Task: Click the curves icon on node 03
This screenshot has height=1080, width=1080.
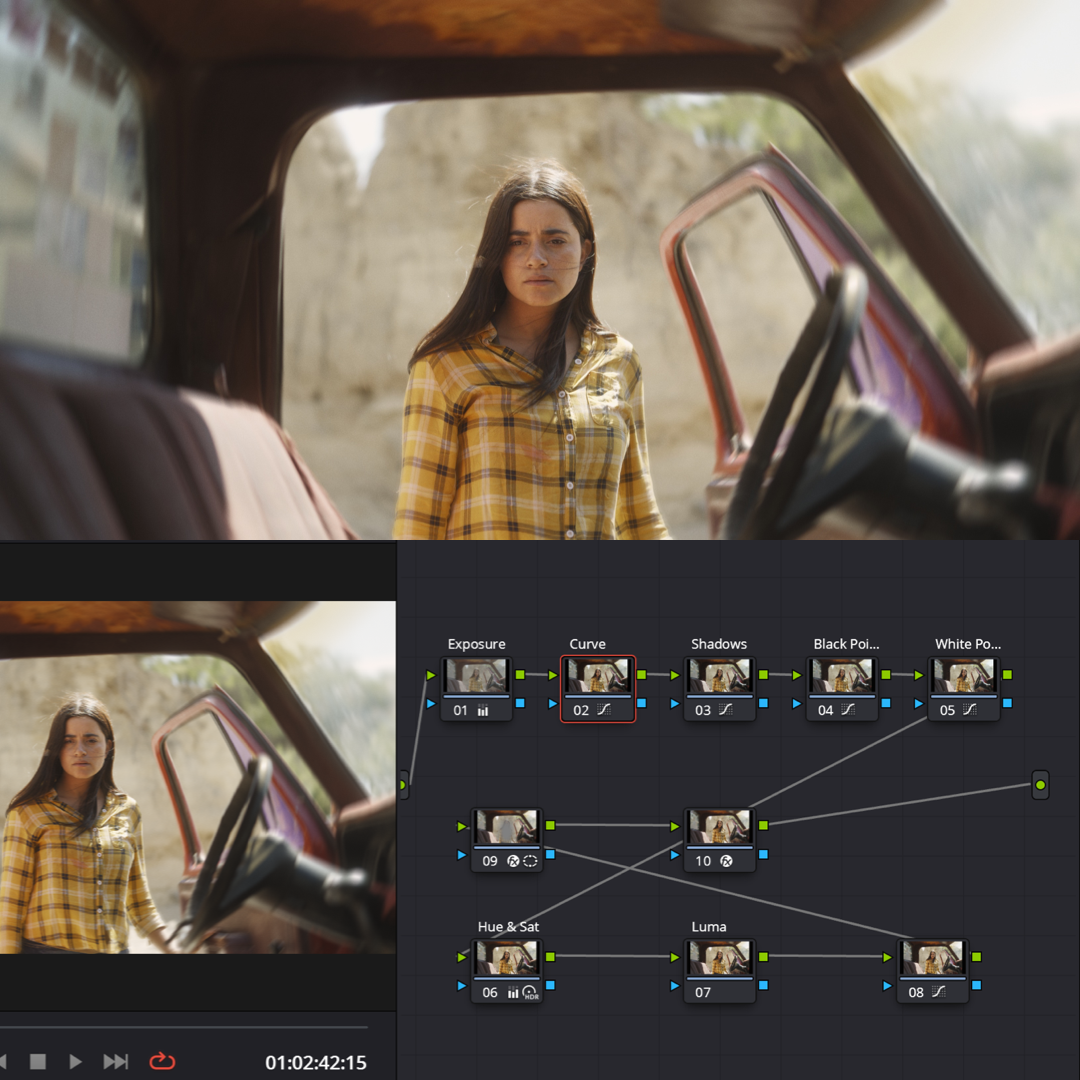Action: click(725, 709)
